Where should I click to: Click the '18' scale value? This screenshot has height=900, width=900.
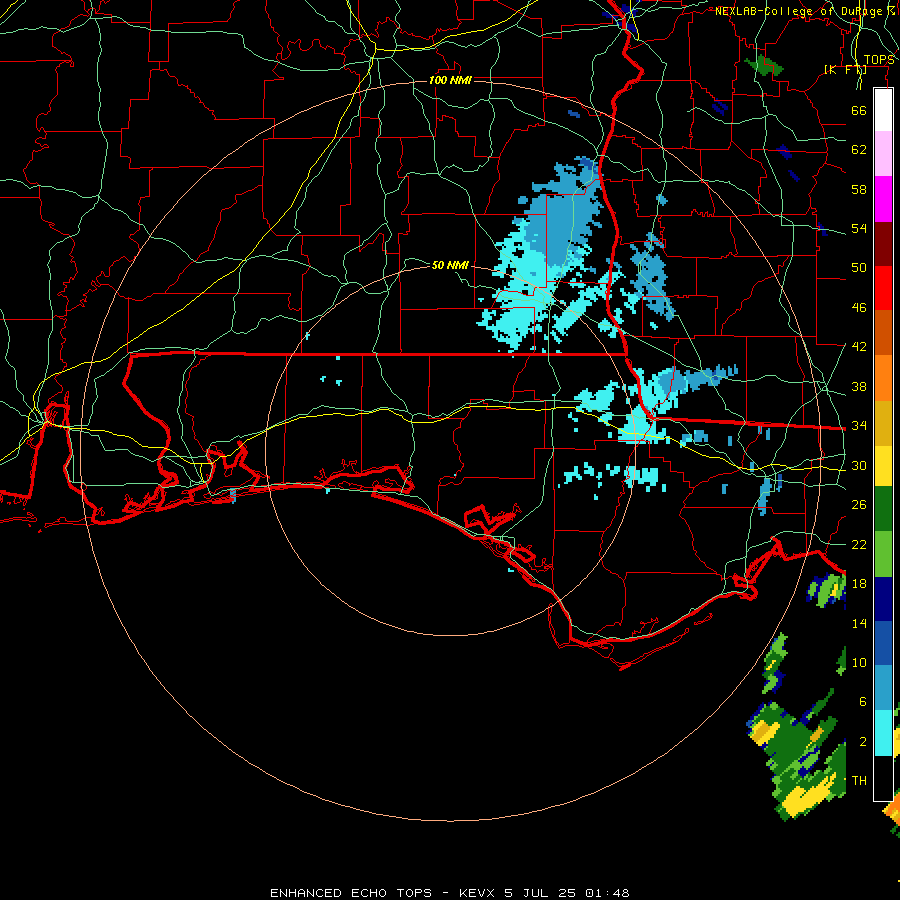pyautogui.click(x=859, y=584)
